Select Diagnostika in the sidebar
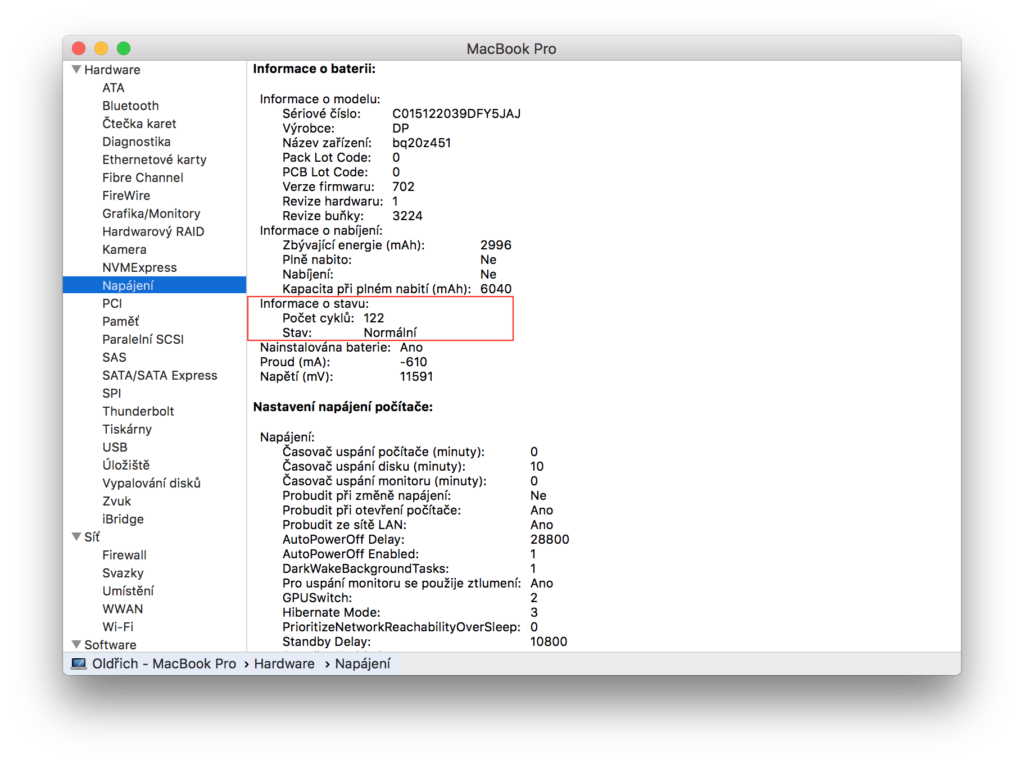 136,142
